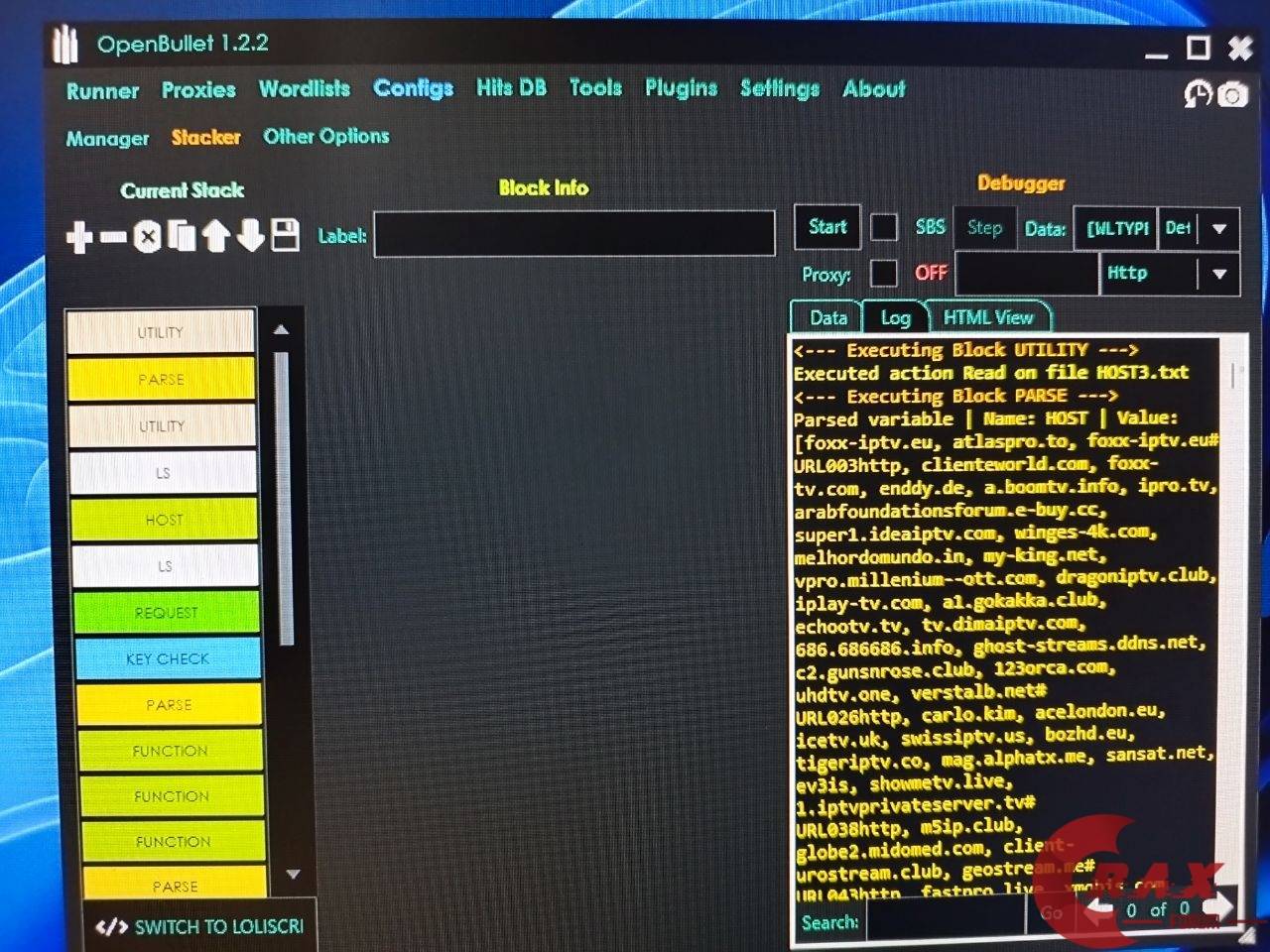Select the LS block directly above HOST
This screenshot has height=952, width=1270.
[163, 473]
